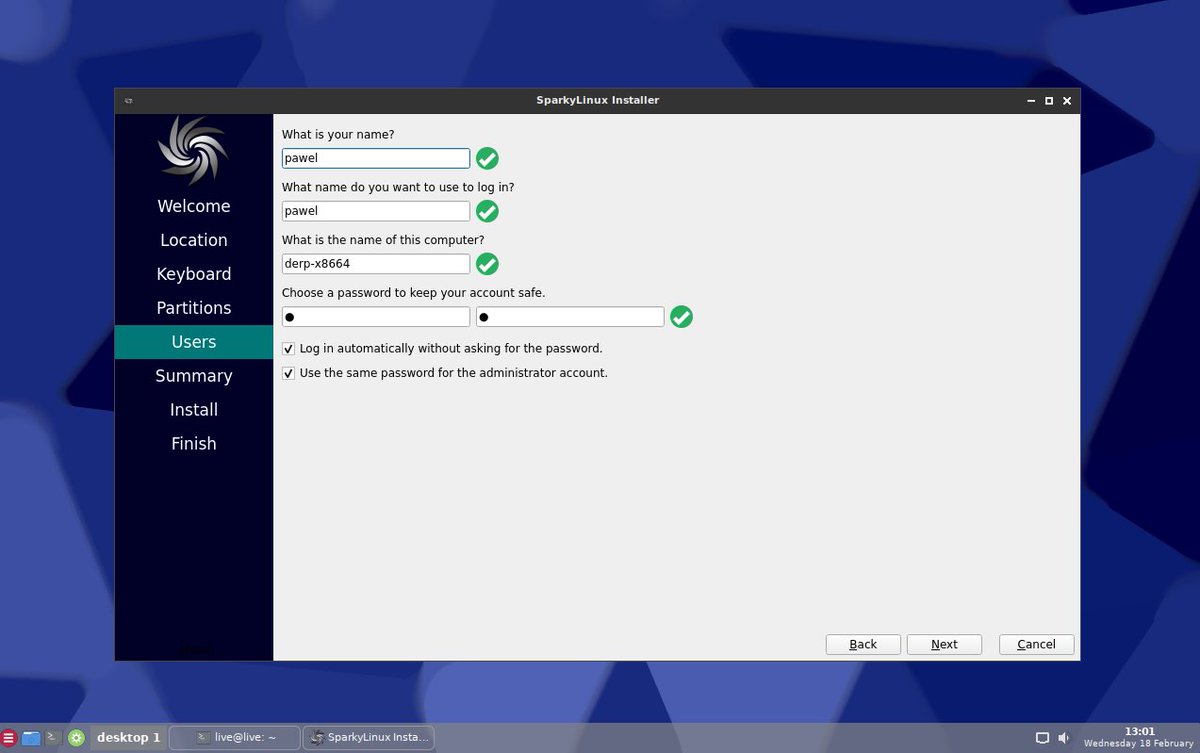Uncheck "Use the same password for the administrator account"
The height and width of the screenshot is (753, 1200).
[x=288, y=373]
